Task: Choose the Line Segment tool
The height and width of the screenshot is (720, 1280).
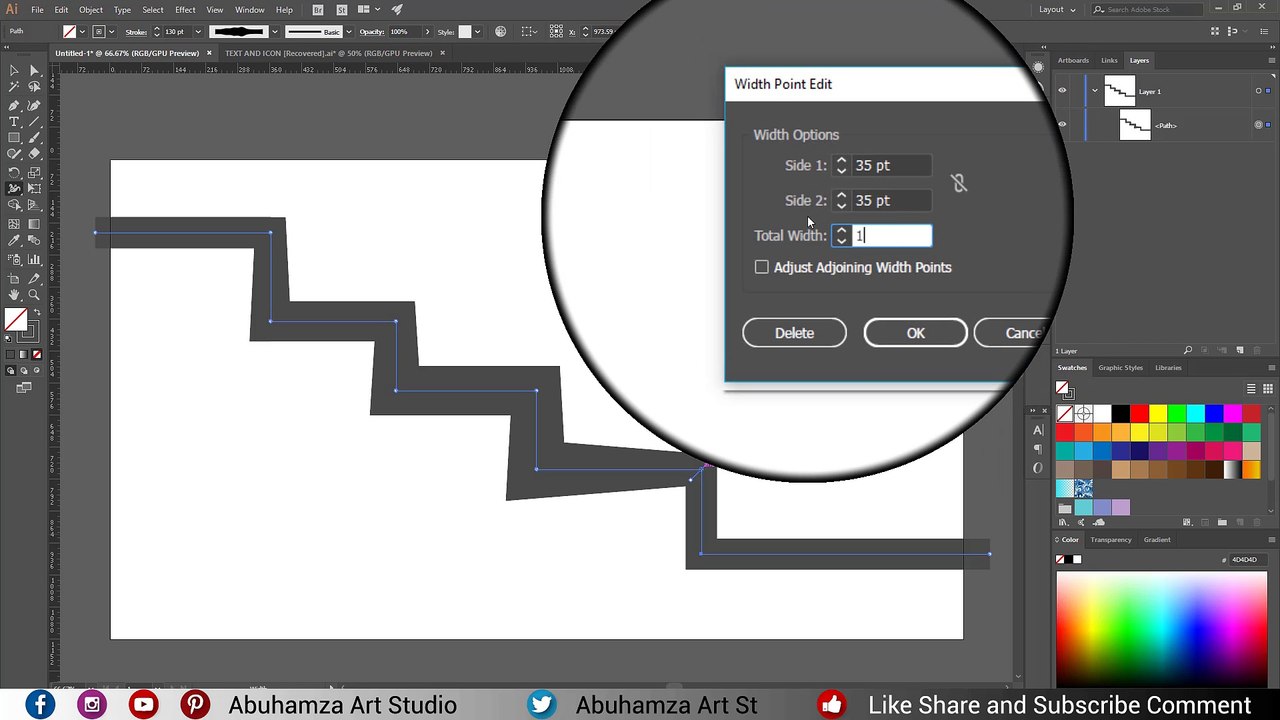Action: [x=34, y=121]
